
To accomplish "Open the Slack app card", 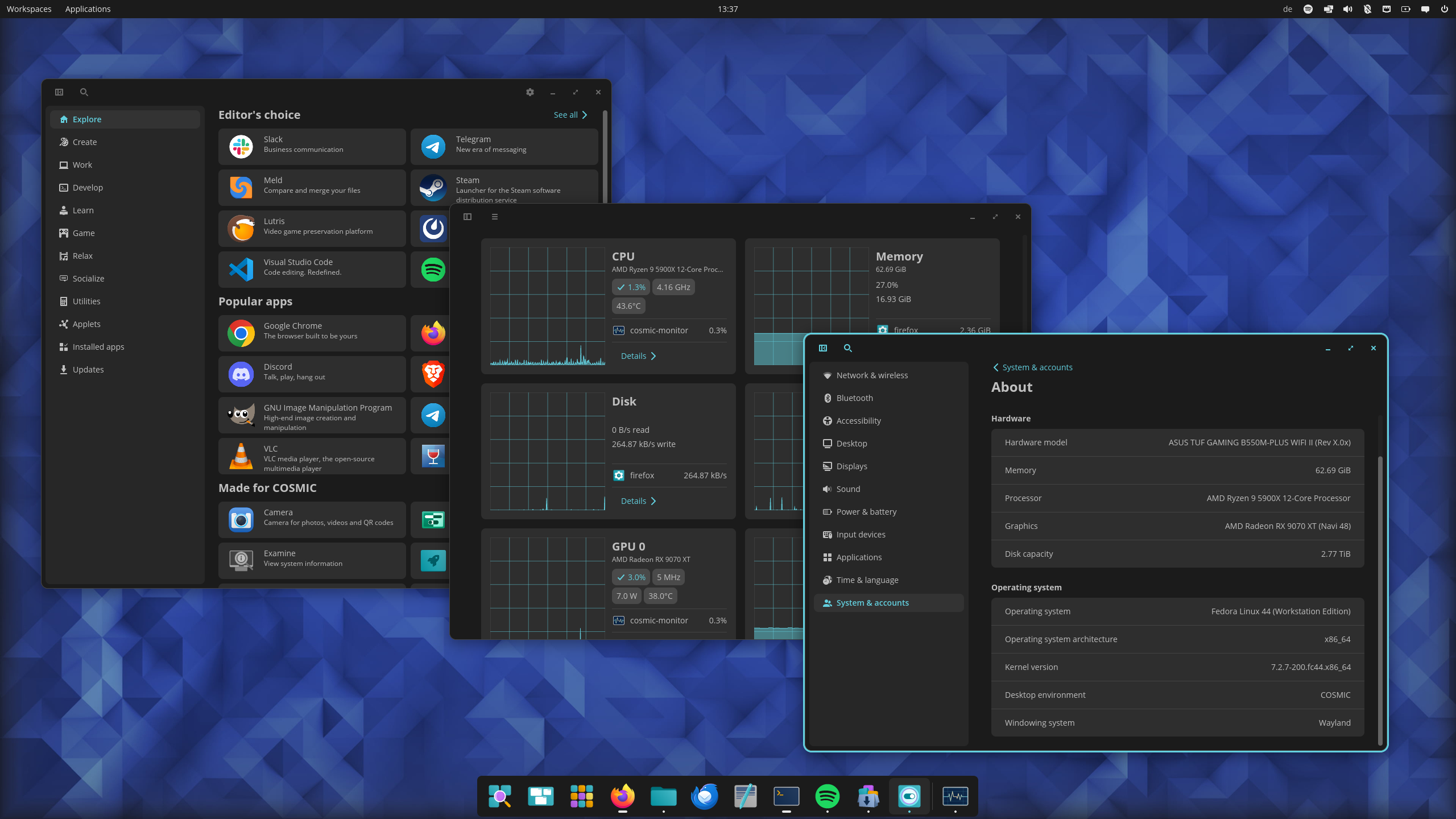I will coord(312,147).
